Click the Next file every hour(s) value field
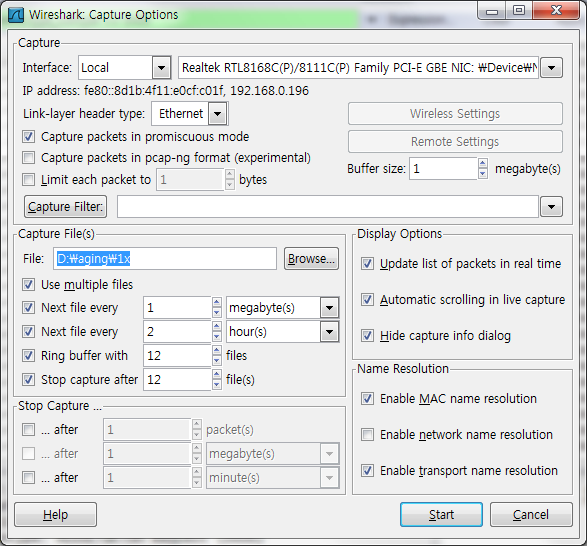The width and height of the screenshot is (587, 546). click(x=177, y=331)
